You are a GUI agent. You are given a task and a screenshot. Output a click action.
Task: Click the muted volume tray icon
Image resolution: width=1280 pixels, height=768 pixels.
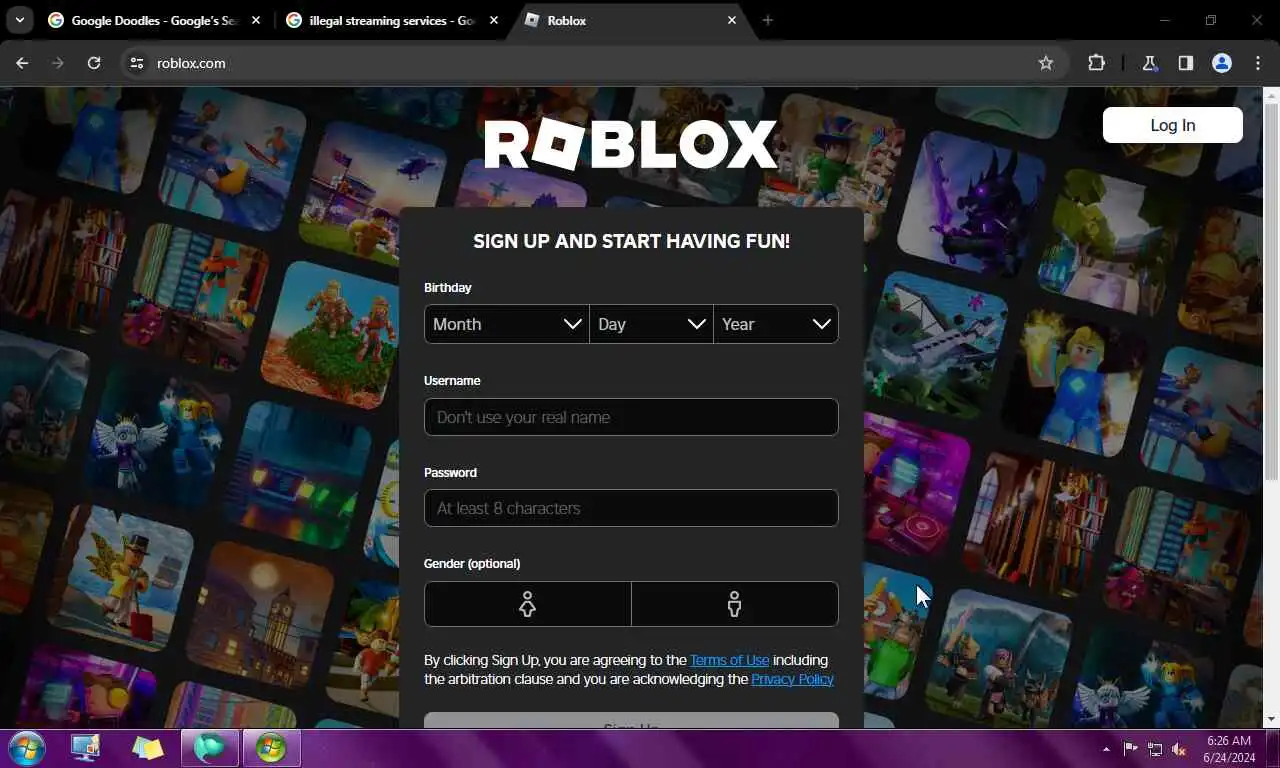[x=1179, y=749]
